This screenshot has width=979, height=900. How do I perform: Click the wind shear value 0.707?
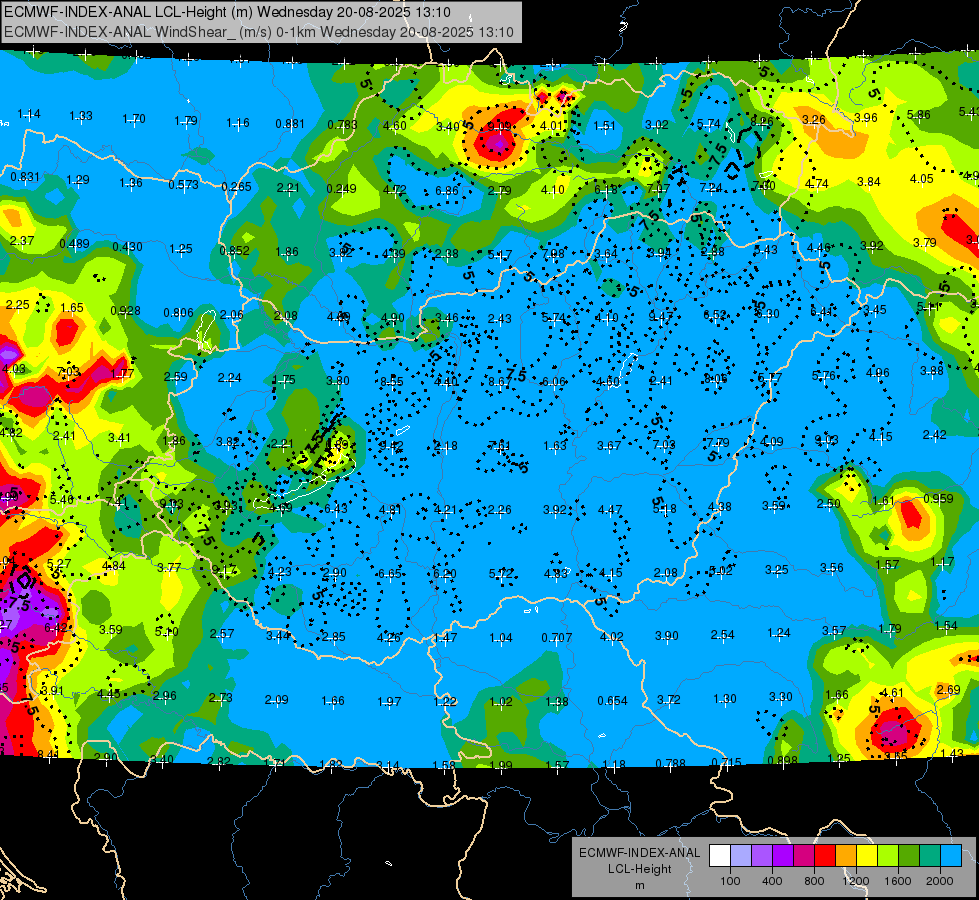coord(556,638)
